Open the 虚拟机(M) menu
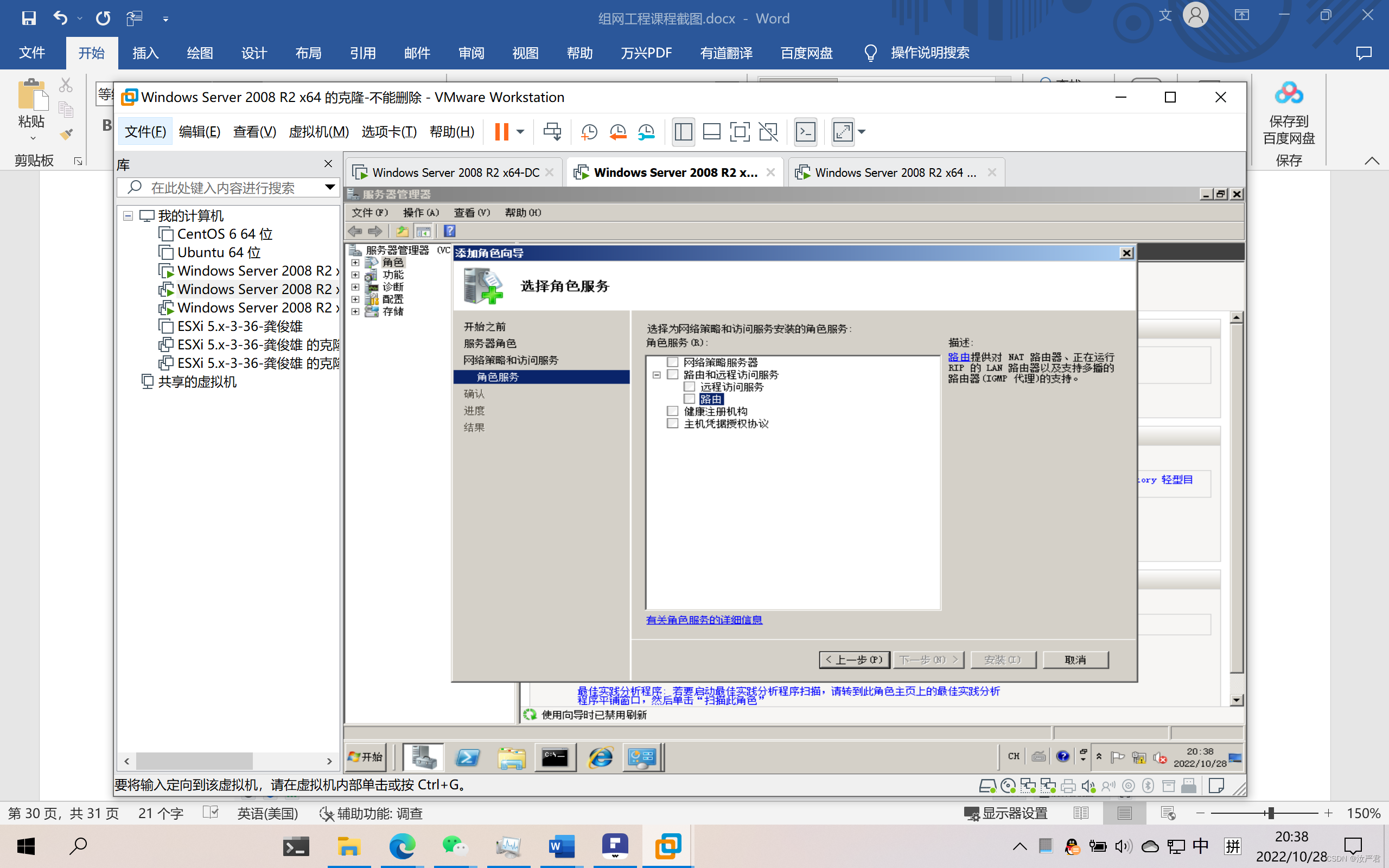Screen dimensions: 1389x868 point(318,131)
